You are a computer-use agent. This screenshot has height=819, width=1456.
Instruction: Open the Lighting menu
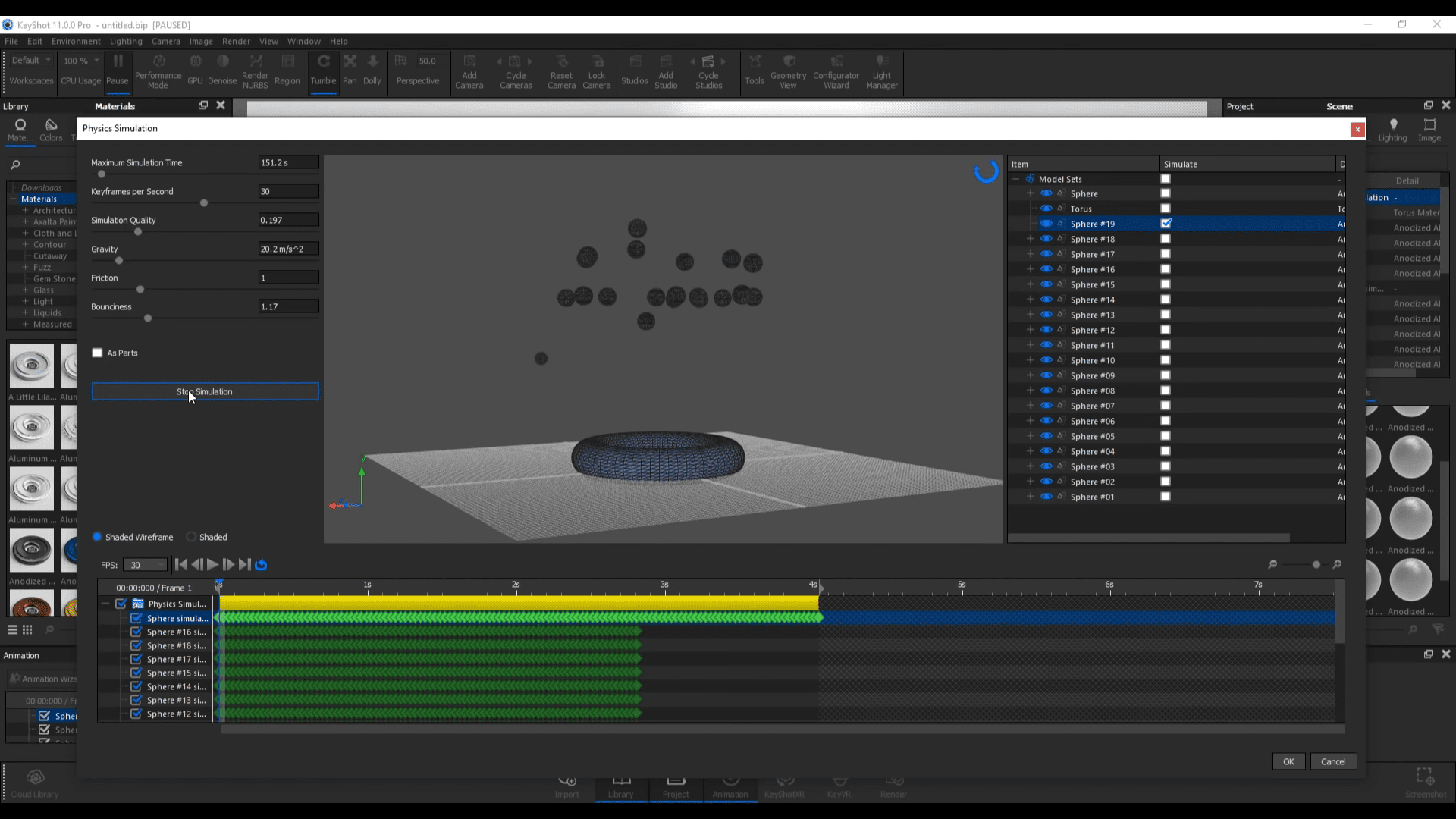tap(125, 41)
